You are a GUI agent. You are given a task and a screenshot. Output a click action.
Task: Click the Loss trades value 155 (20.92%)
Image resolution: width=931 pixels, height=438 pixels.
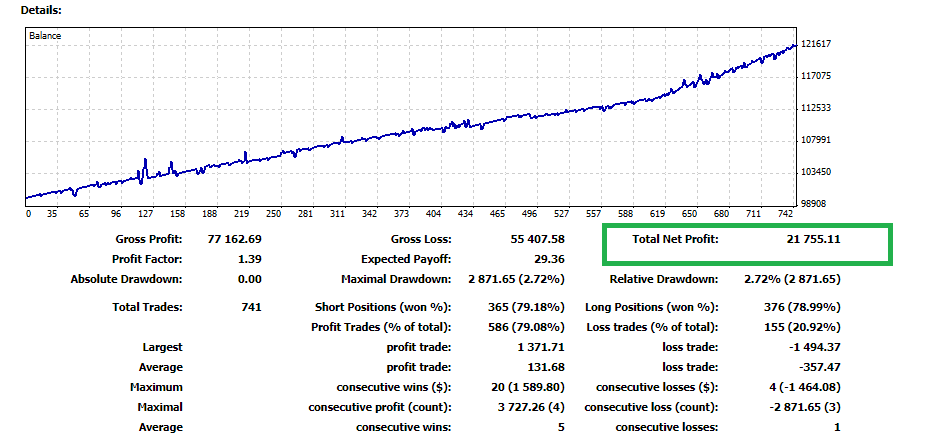click(800, 327)
